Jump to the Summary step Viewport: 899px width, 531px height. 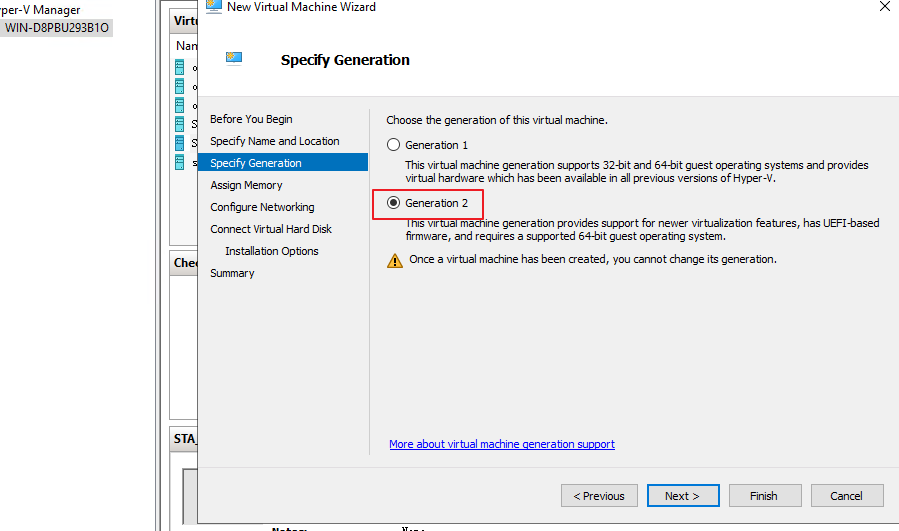click(232, 273)
